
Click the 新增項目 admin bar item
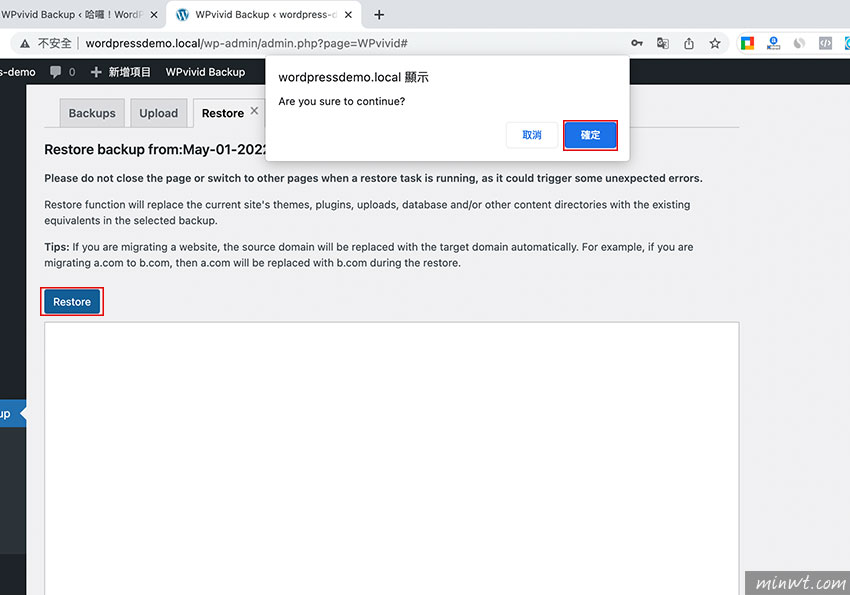(x=121, y=72)
